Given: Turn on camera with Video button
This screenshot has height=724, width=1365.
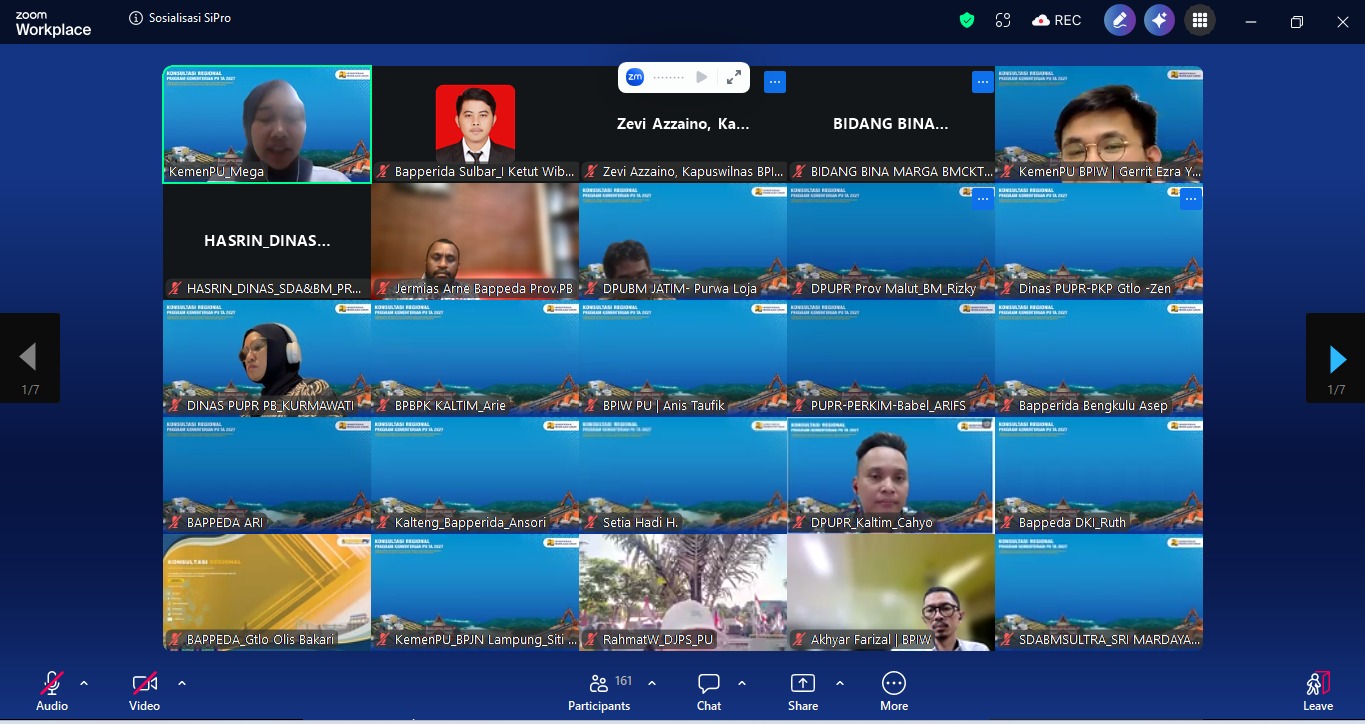Looking at the screenshot, I should click(144, 691).
